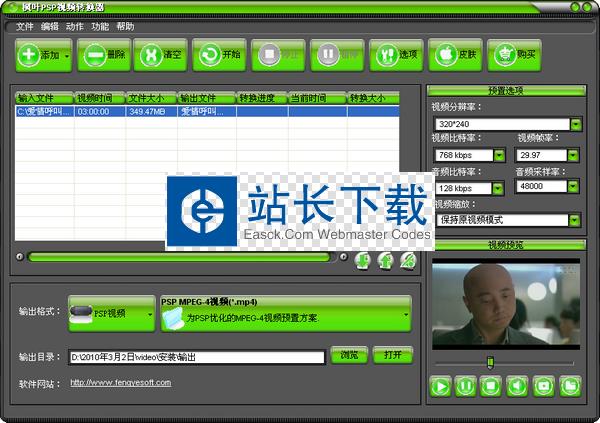Click the 浏览 (Browse) button

(x=349, y=355)
